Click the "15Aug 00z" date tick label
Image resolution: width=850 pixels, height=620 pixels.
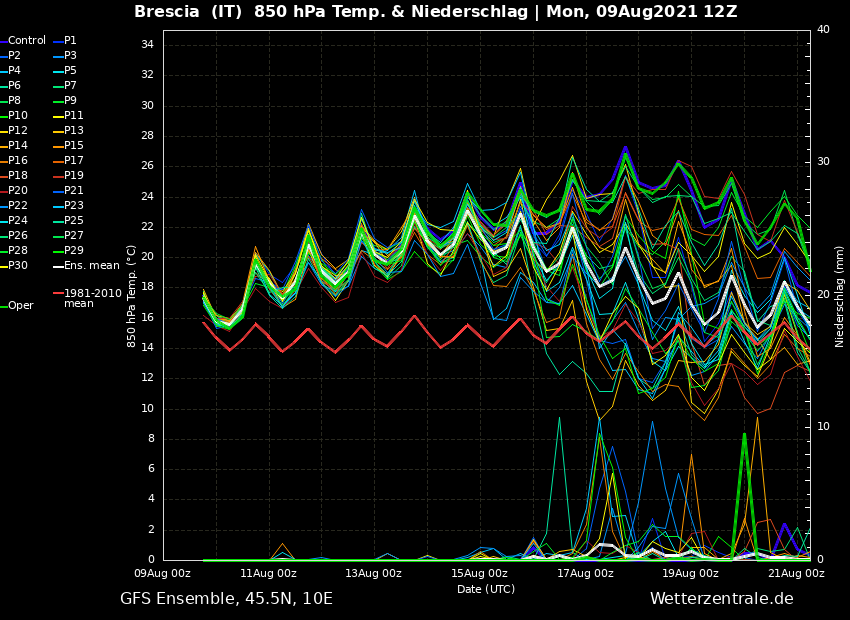(x=479, y=573)
